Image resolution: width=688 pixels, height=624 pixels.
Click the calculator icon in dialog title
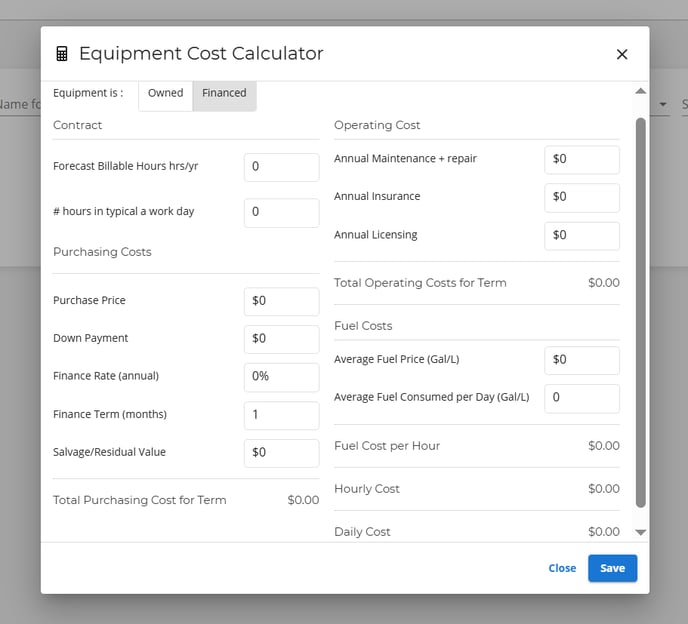(x=62, y=54)
